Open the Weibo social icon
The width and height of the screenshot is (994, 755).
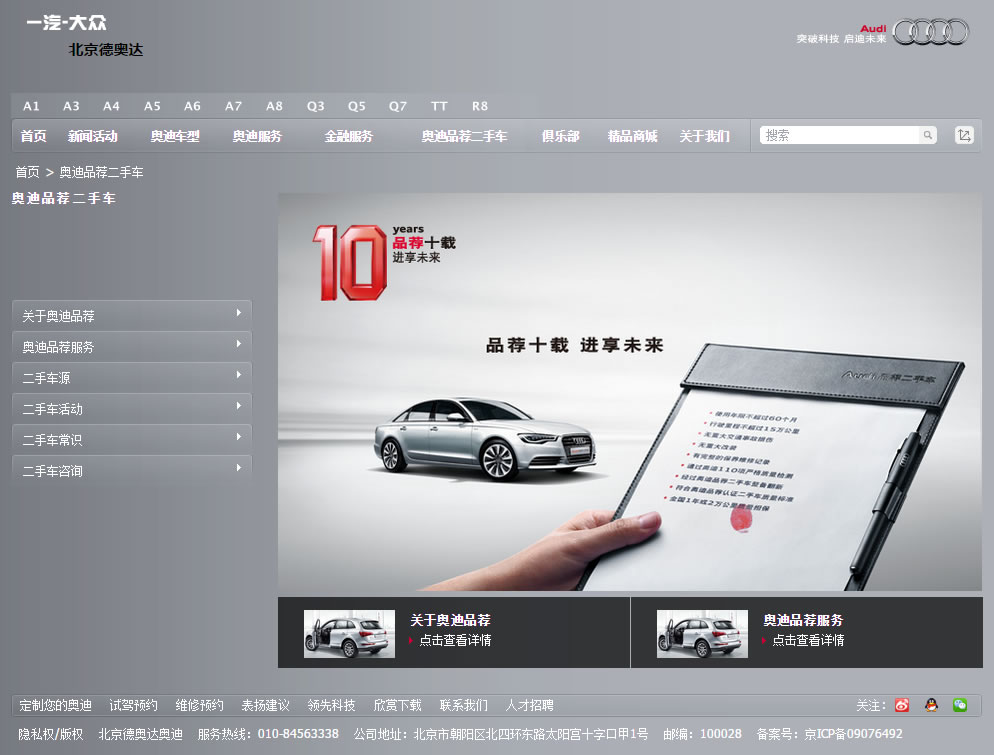click(902, 705)
